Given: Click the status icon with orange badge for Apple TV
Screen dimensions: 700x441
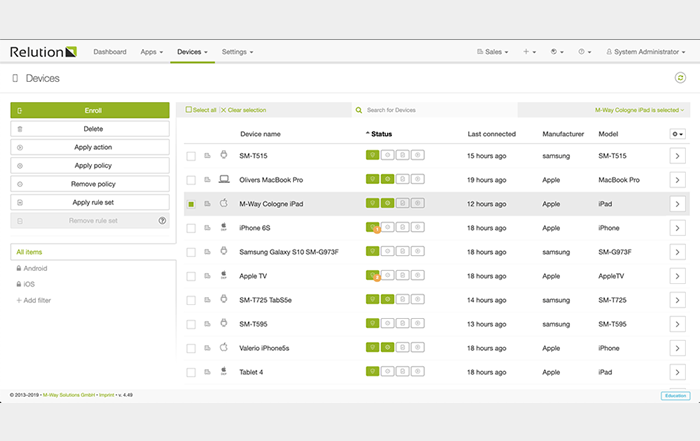Looking at the screenshot, I should 373,276.
